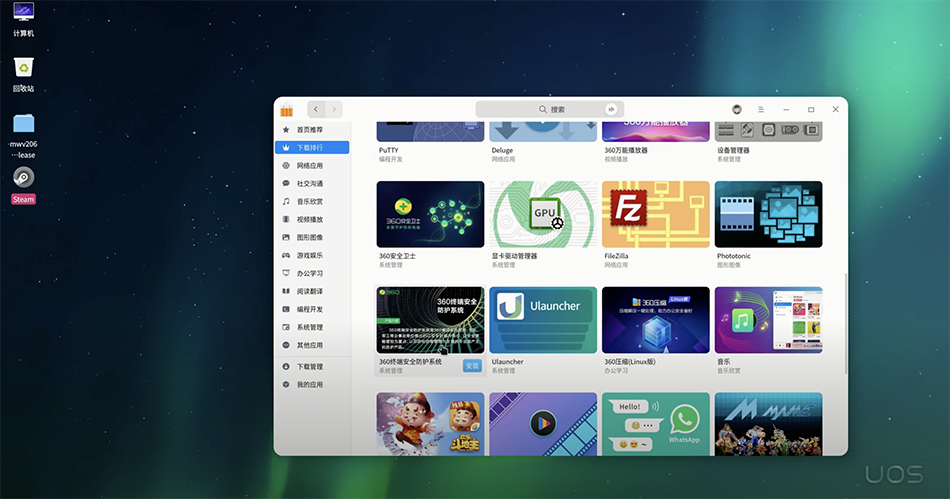
Task: Install 360终端安全防护系统 with 安装 button
Action: 472,366
